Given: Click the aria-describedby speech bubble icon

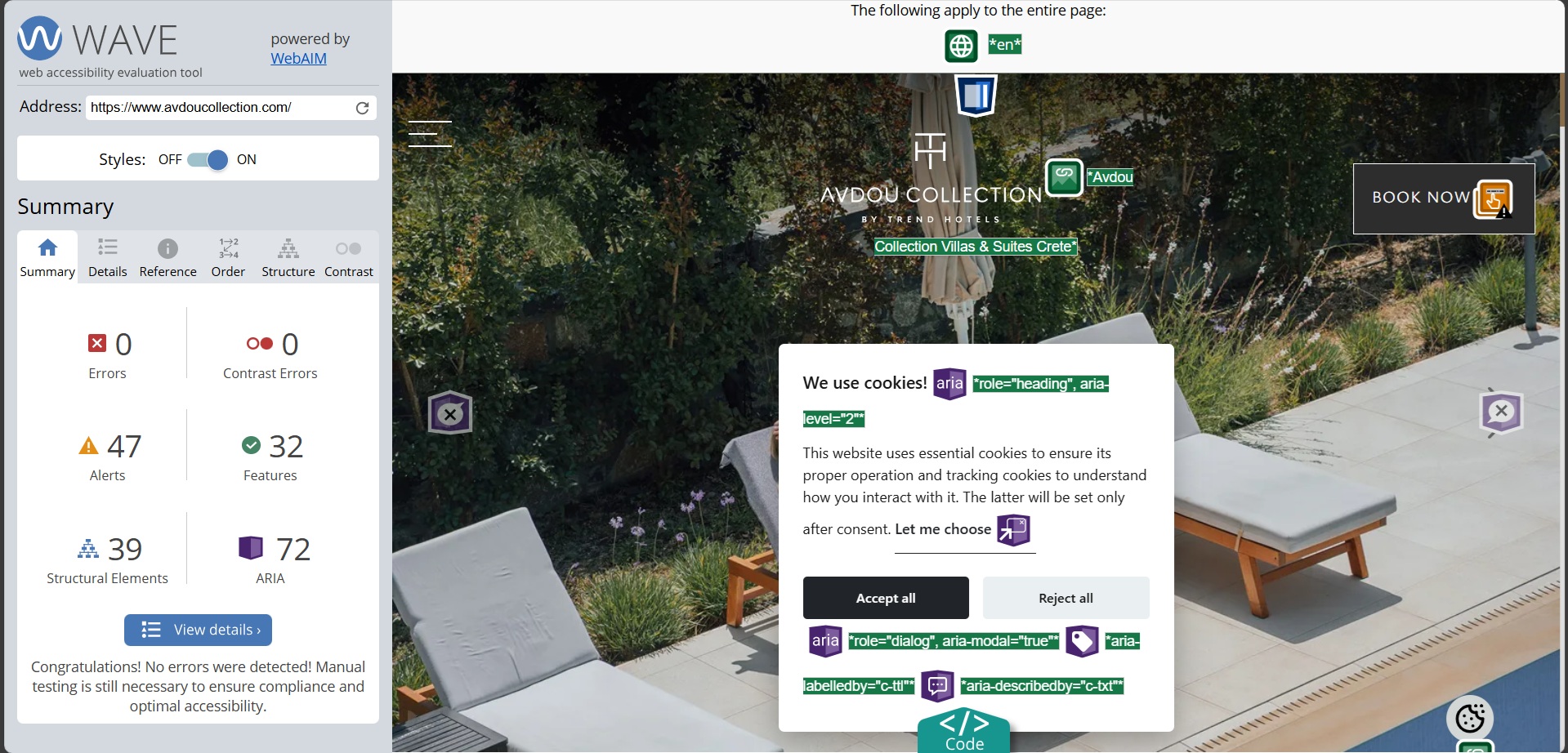Looking at the screenshot, I should point(937,686).
